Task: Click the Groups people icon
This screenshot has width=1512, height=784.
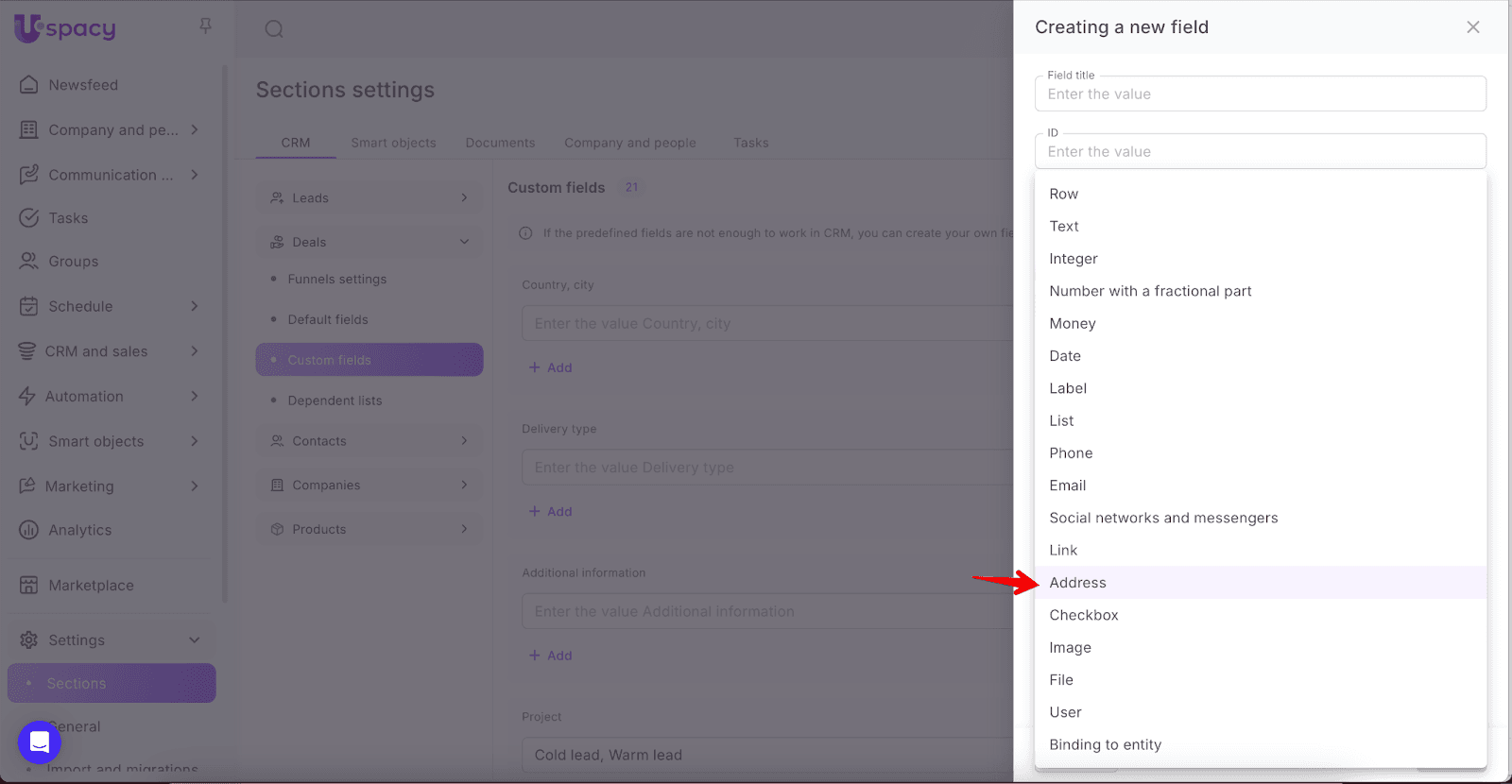Action: pos(29,262)
